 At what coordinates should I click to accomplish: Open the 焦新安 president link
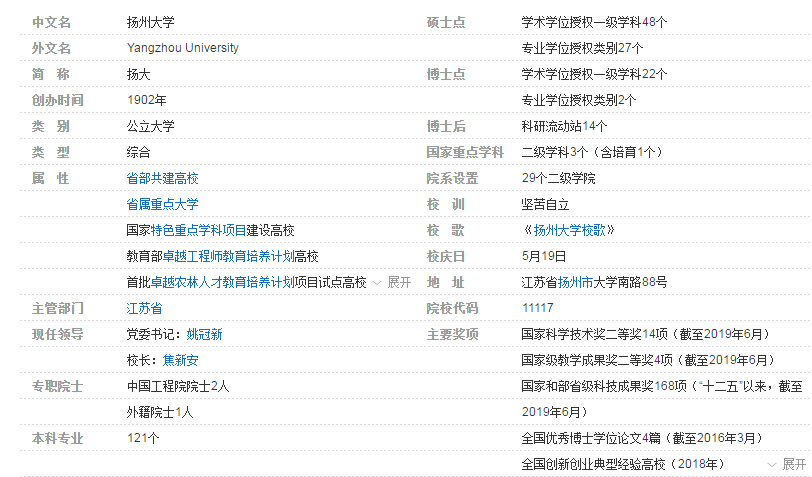[x=180, y=360]
